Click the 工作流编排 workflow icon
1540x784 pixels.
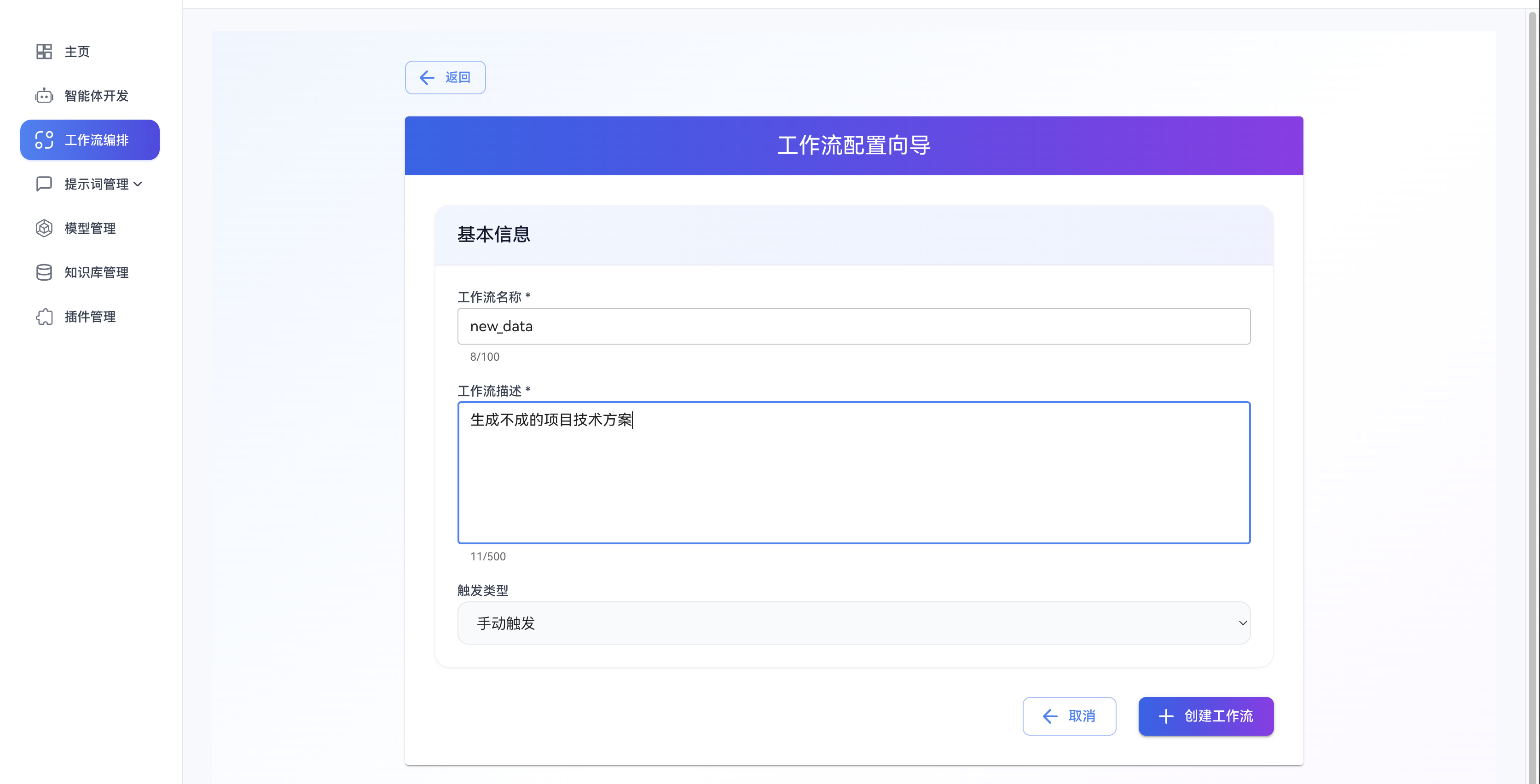point(44,140)
